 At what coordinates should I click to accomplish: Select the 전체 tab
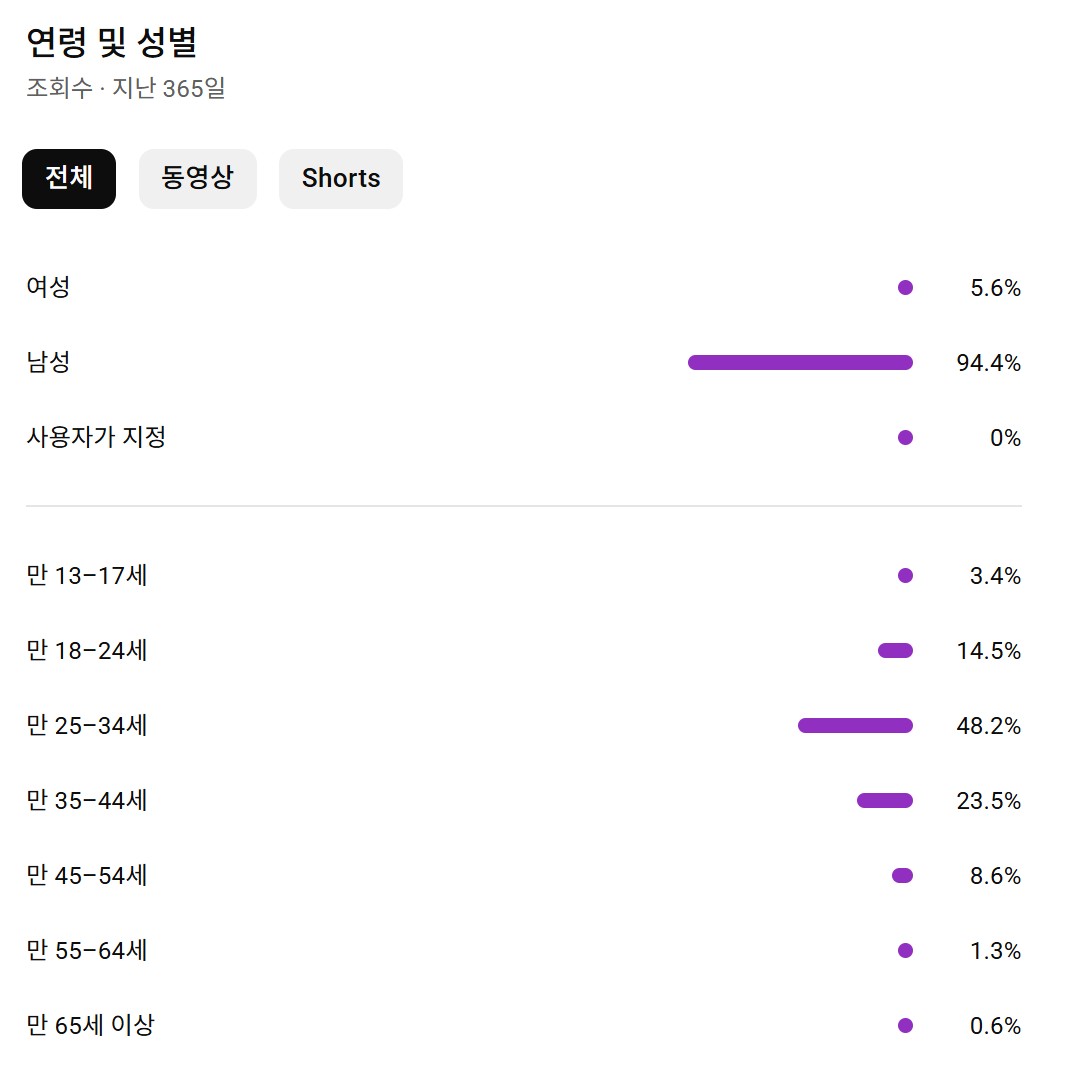69,179
